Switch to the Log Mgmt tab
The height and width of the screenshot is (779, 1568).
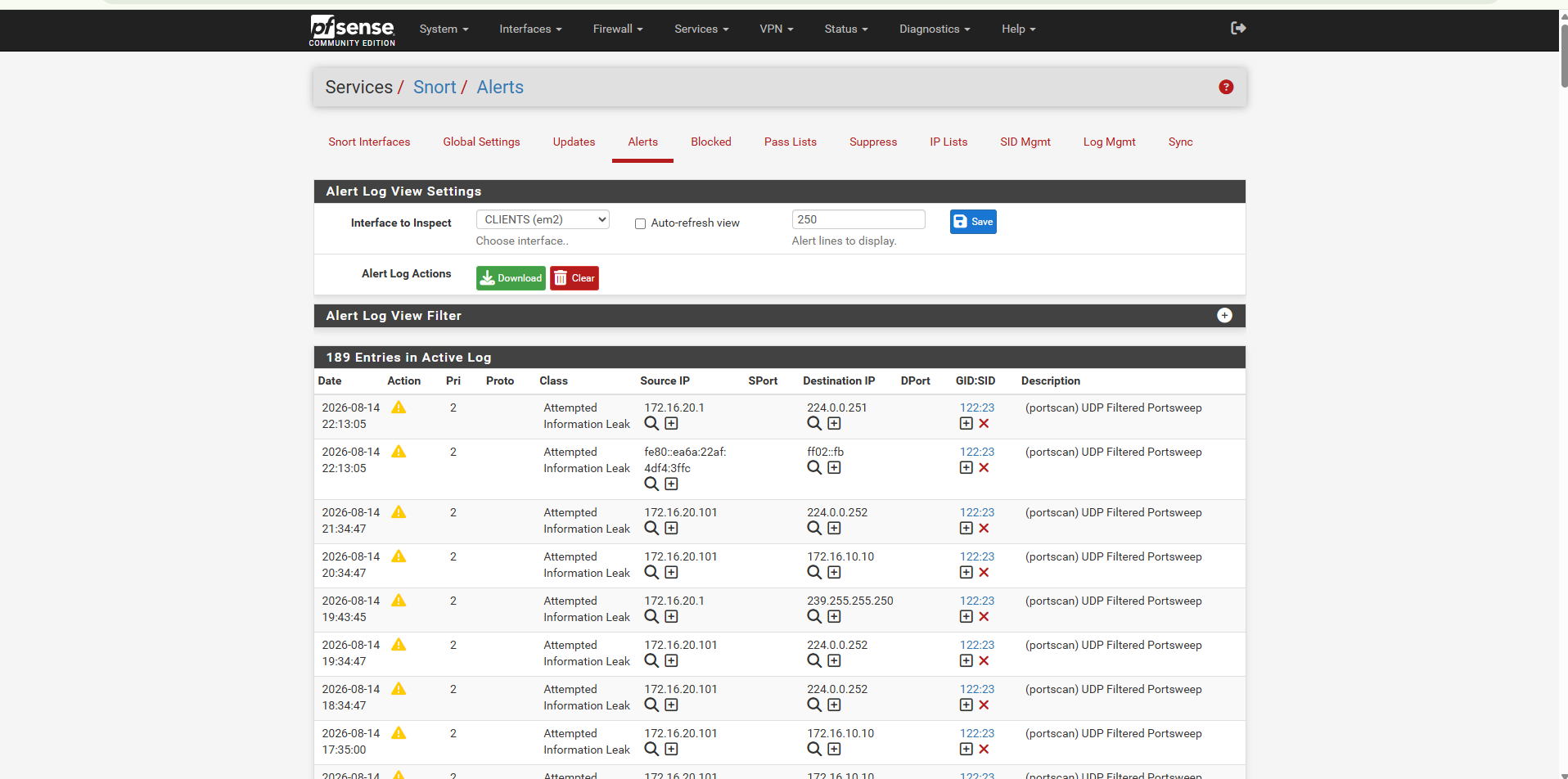pyautogui.click(x=1109, y=142)
